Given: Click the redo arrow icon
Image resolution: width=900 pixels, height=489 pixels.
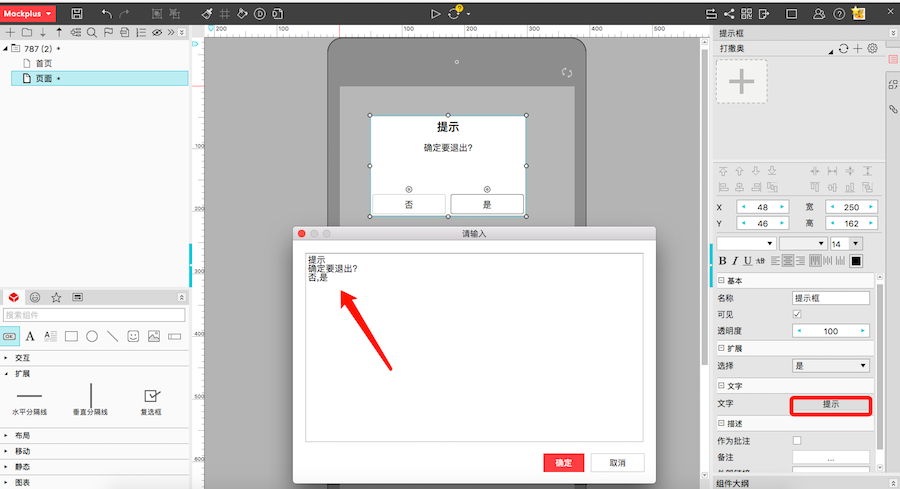Looking at the screenshot, I should coord(124,14).
